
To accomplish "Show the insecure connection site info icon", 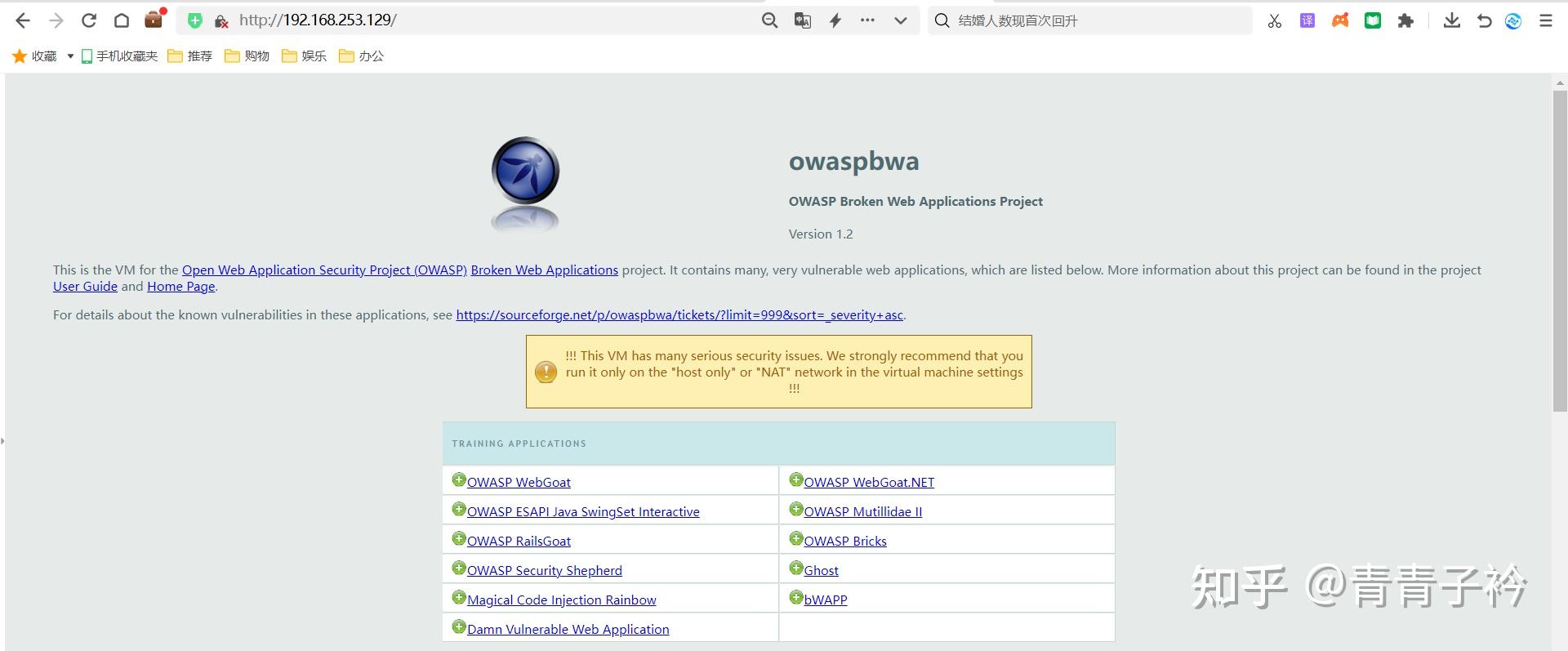I will click(220, 21).
